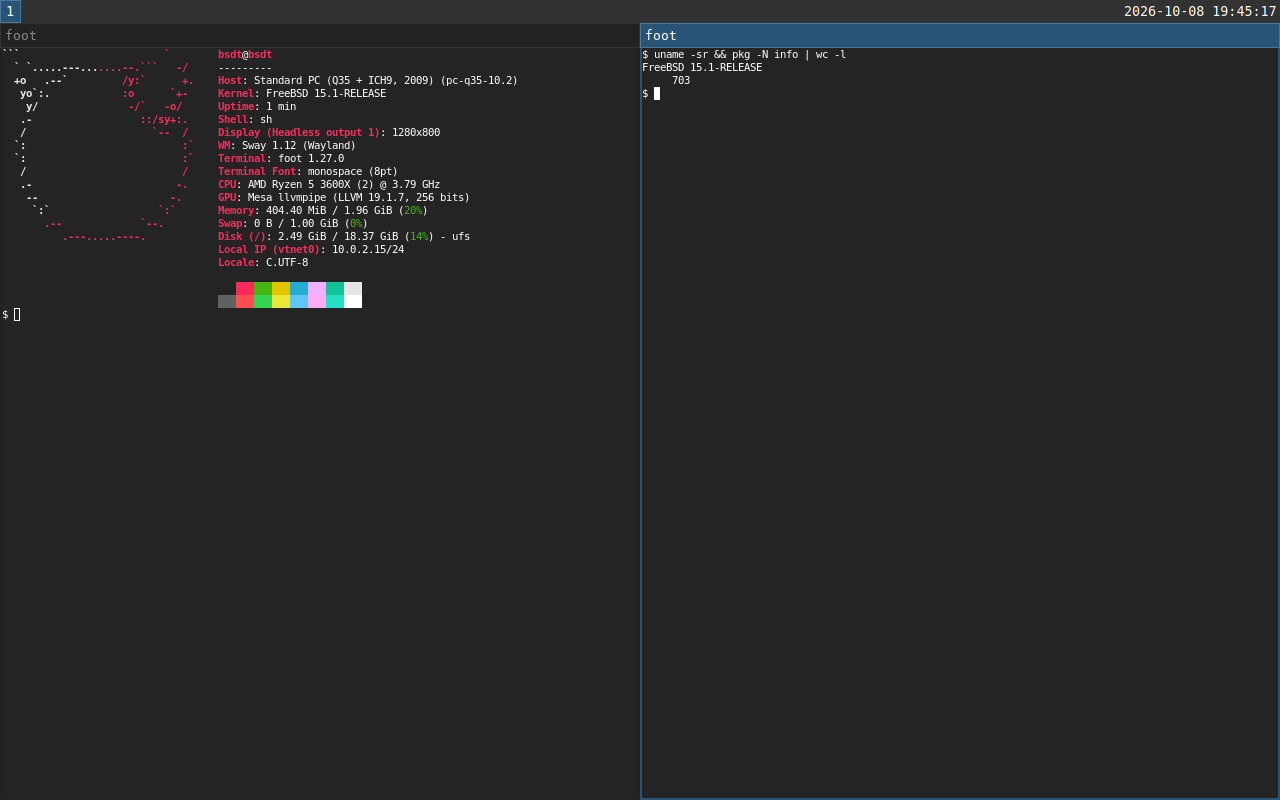
Task: Click the pure white color swatch
Action: tap(353, 301)
